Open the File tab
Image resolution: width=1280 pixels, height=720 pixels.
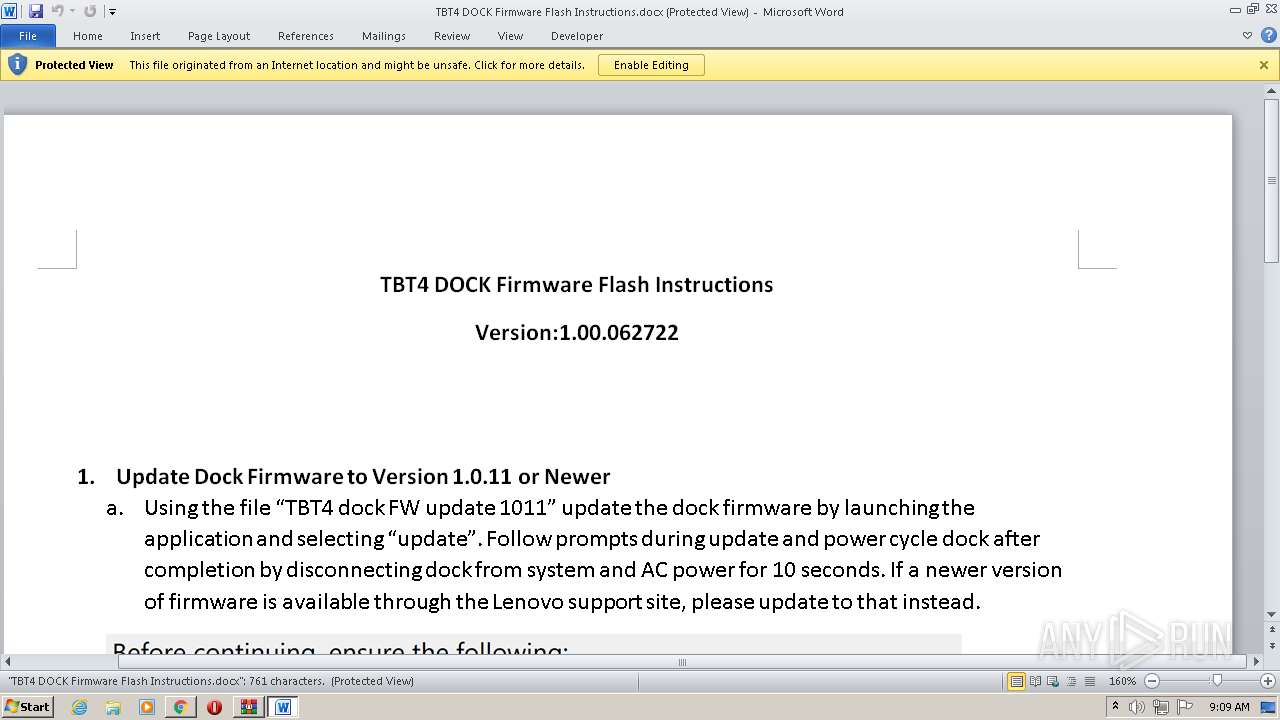(x=28, y=36)
